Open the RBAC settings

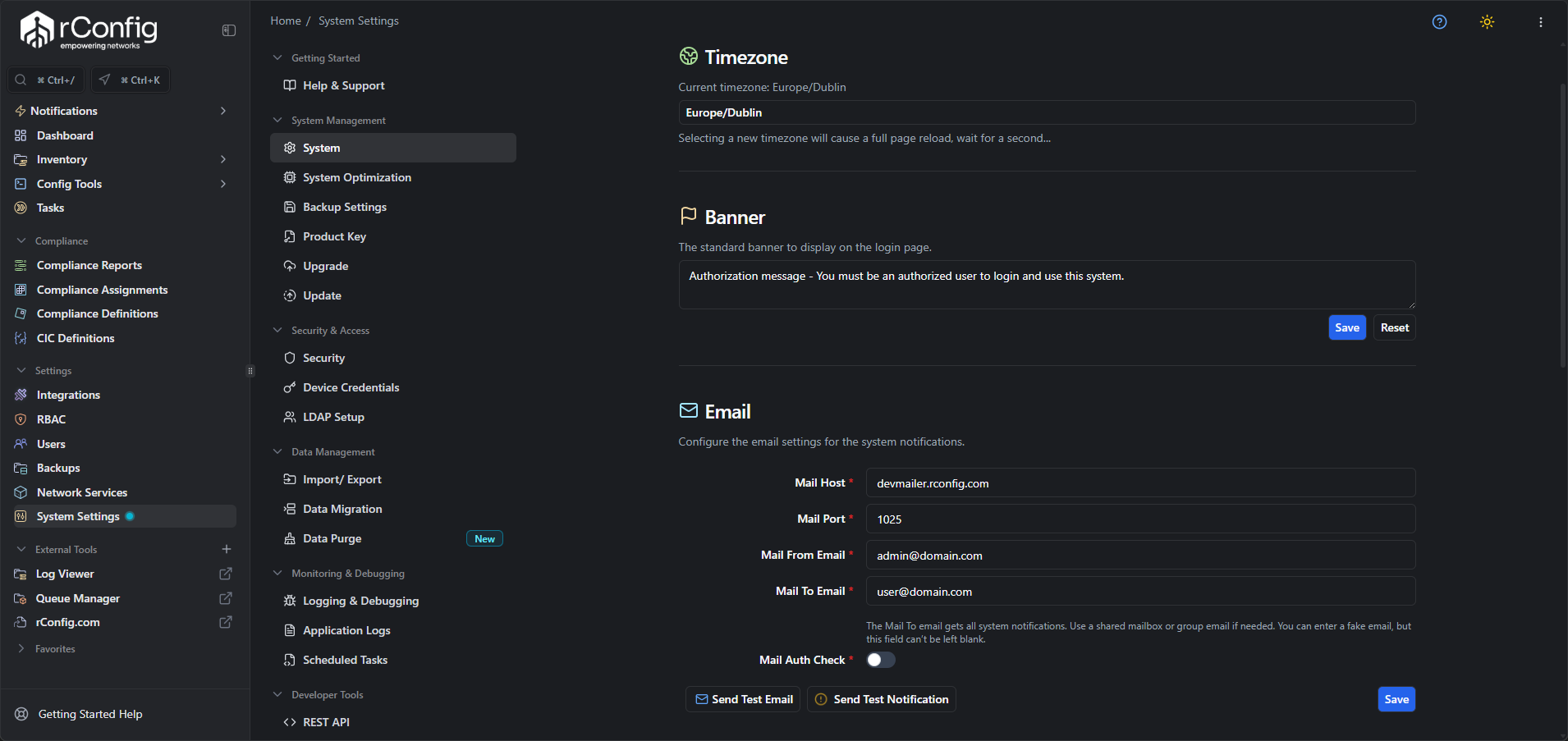point(49,419)
